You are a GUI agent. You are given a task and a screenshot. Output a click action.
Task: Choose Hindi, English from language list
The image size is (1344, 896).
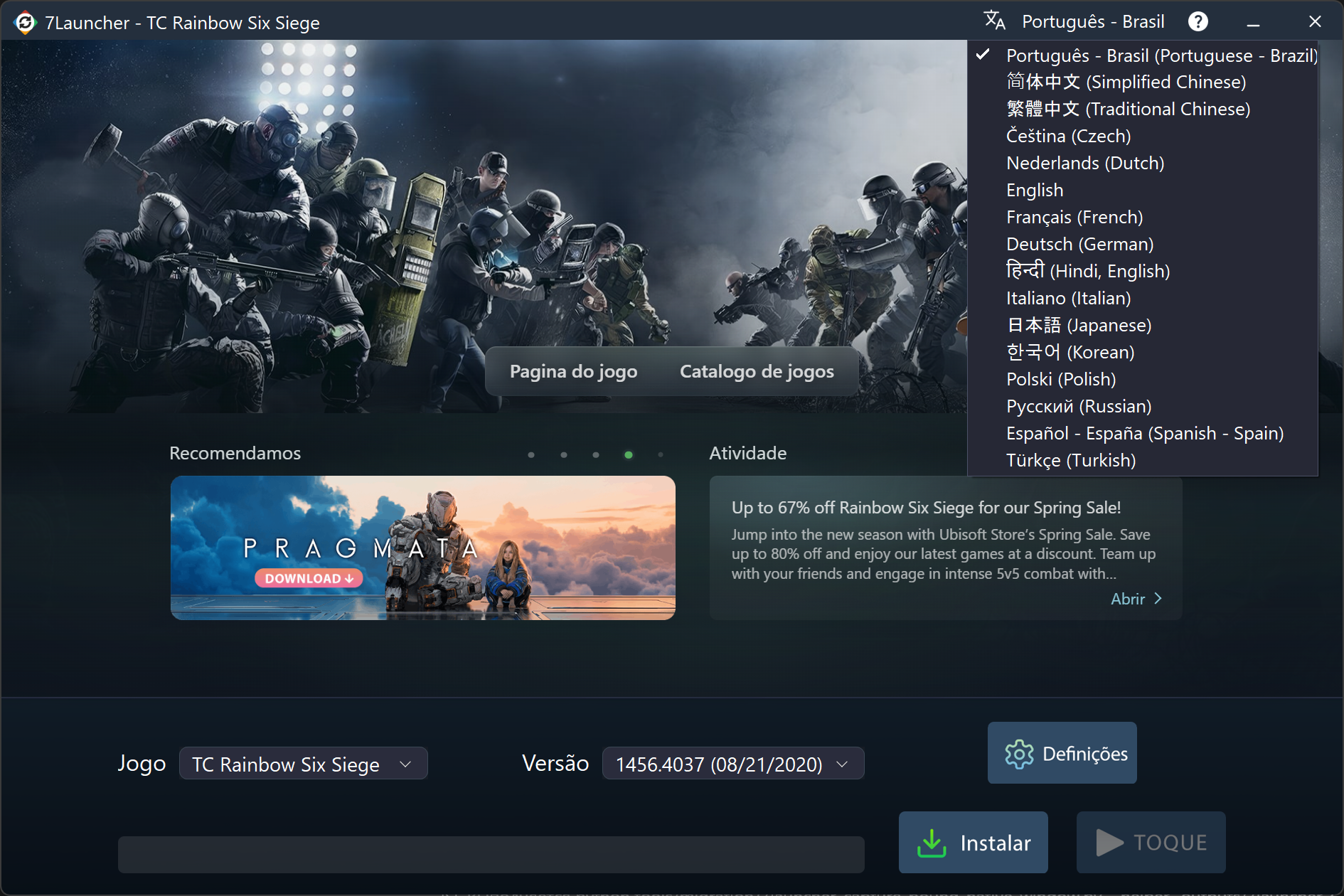click(x=1143, y=272)
